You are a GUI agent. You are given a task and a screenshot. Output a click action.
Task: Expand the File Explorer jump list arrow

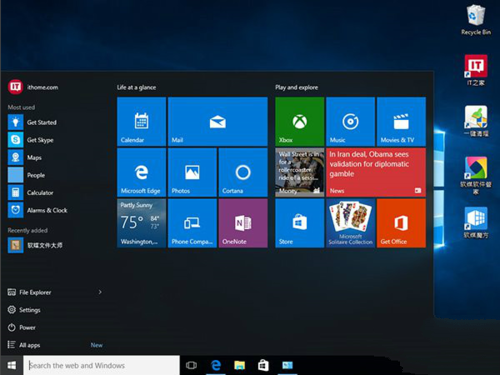100,292
